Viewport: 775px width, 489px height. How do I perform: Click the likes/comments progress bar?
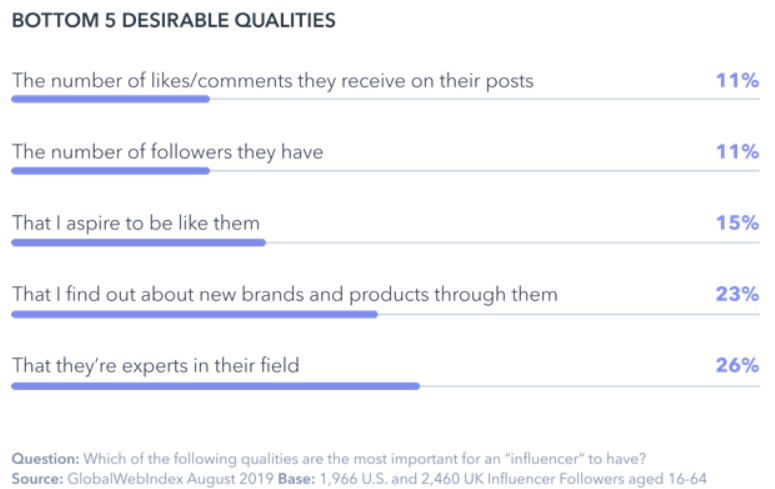pyautogui.click(x=110, y=99)
